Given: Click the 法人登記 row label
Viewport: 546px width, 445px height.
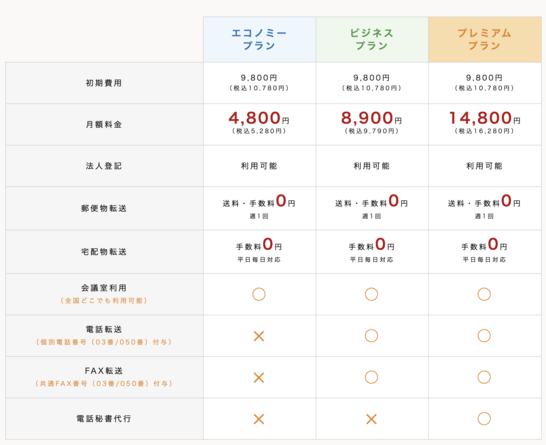Looking at the screenshot, I should point(104,166).
